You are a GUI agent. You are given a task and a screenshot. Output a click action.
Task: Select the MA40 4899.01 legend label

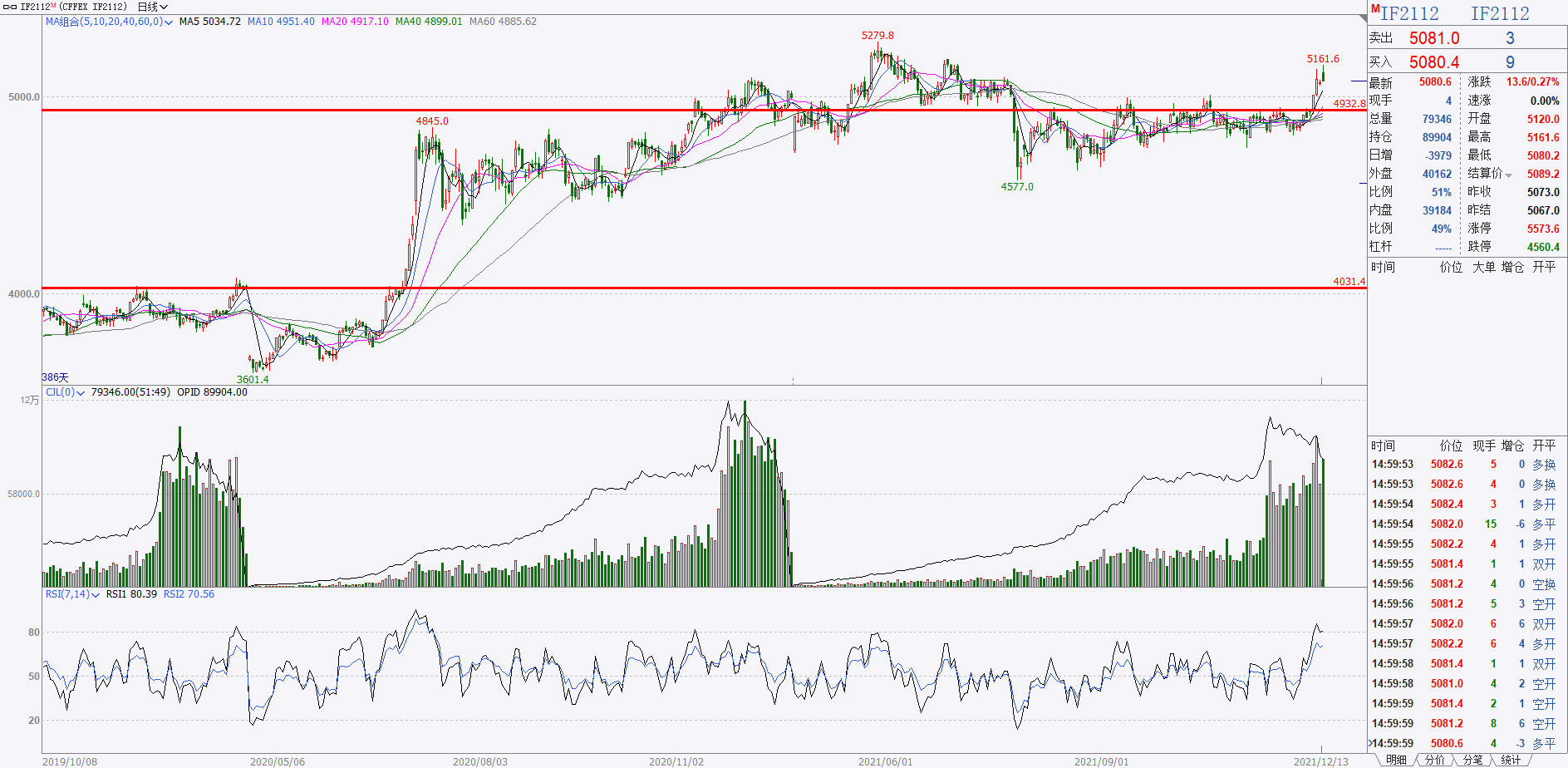[x=429, y=22]
